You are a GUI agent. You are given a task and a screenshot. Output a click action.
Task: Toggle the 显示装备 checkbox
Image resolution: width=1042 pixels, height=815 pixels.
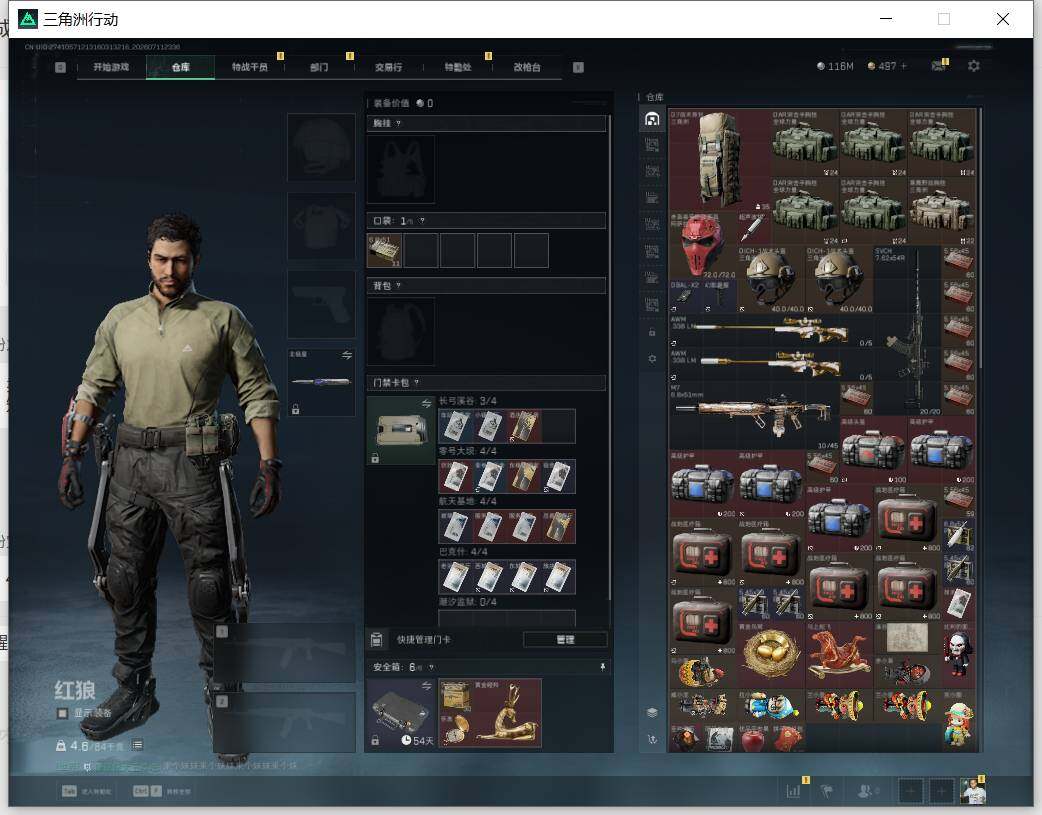pos(62,713)
